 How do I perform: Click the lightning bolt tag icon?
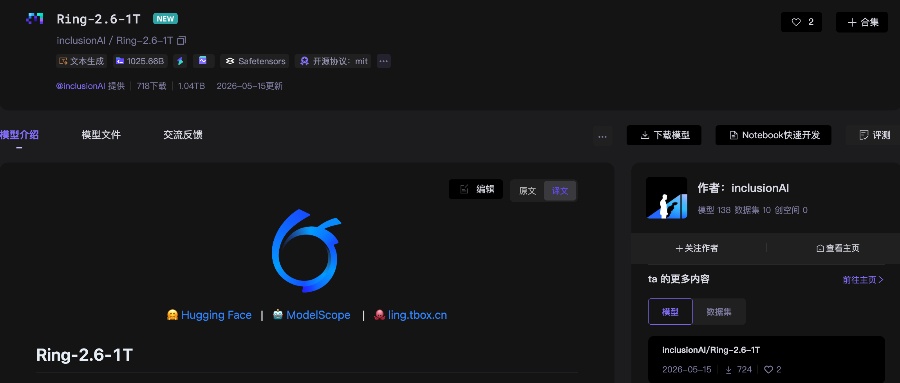pyautogui.click(x=180, y=61)
